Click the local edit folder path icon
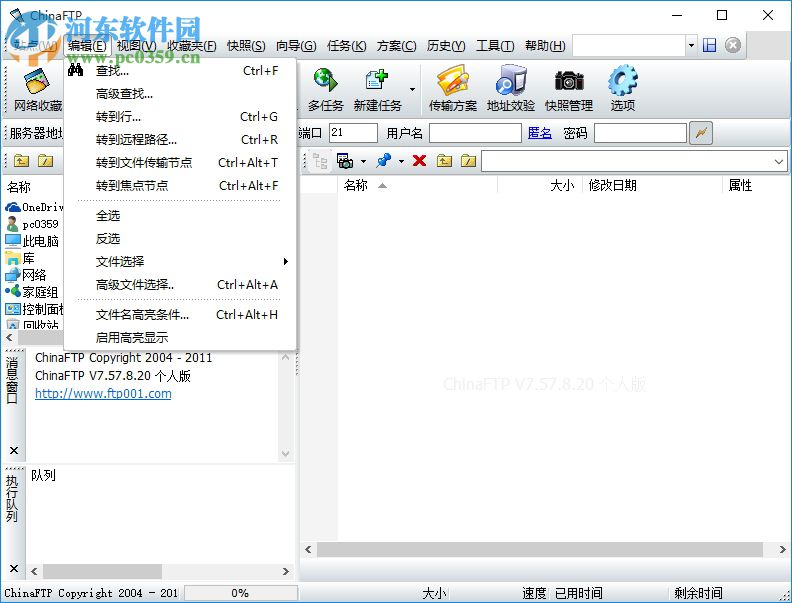Viewport: 792px width, 603px height. click(x=45, y=161)
